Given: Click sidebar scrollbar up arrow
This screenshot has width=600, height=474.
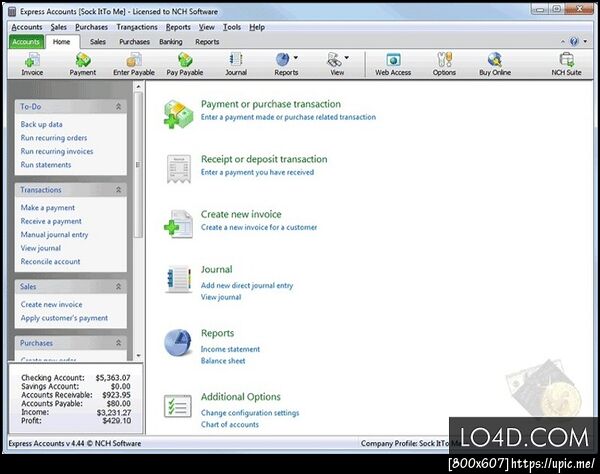Looking at the screenshot, I should pyautogui.click(x=139, y=87).
